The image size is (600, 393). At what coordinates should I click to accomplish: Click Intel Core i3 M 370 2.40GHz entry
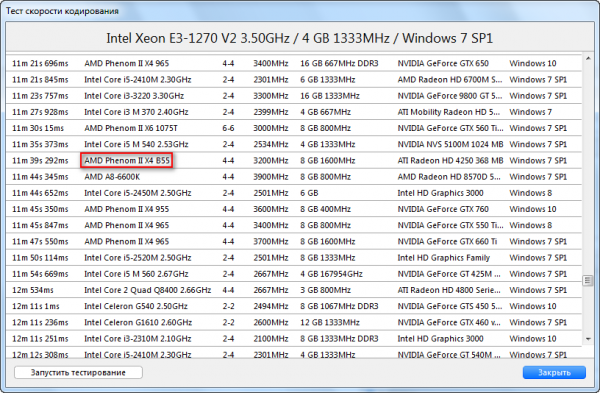coord(136,112)
